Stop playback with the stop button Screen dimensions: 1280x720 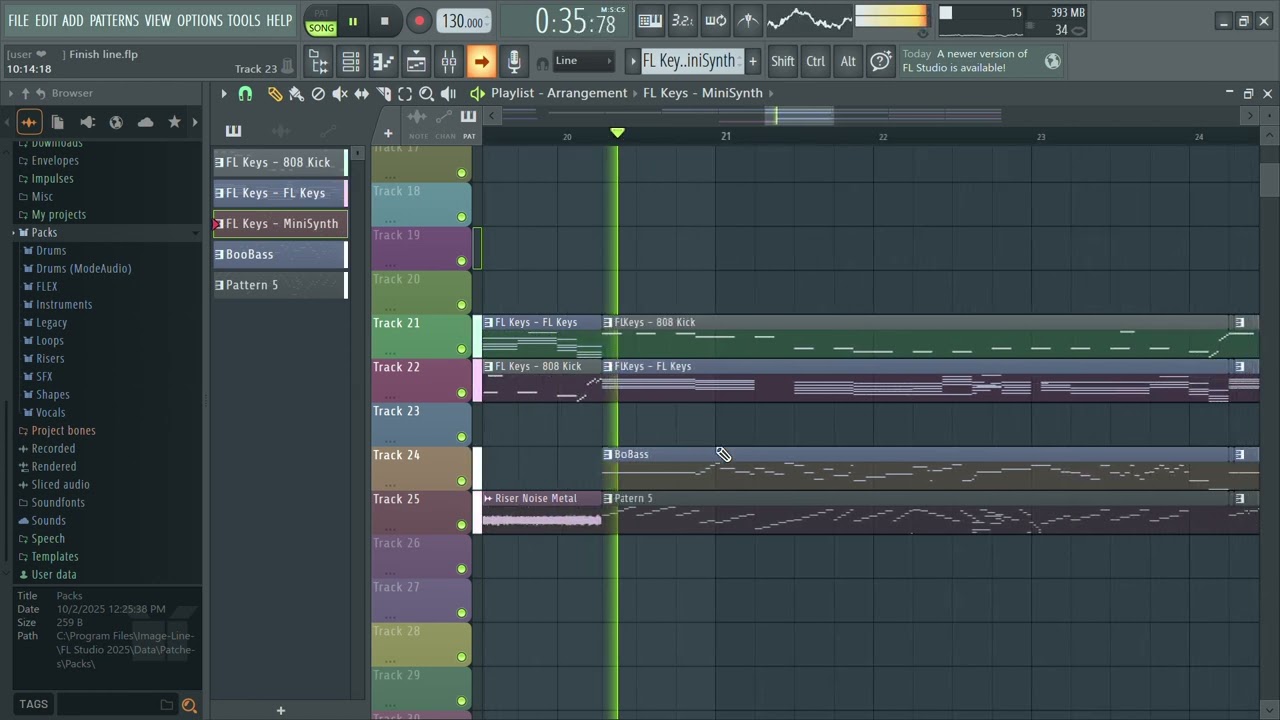(385, 21)
